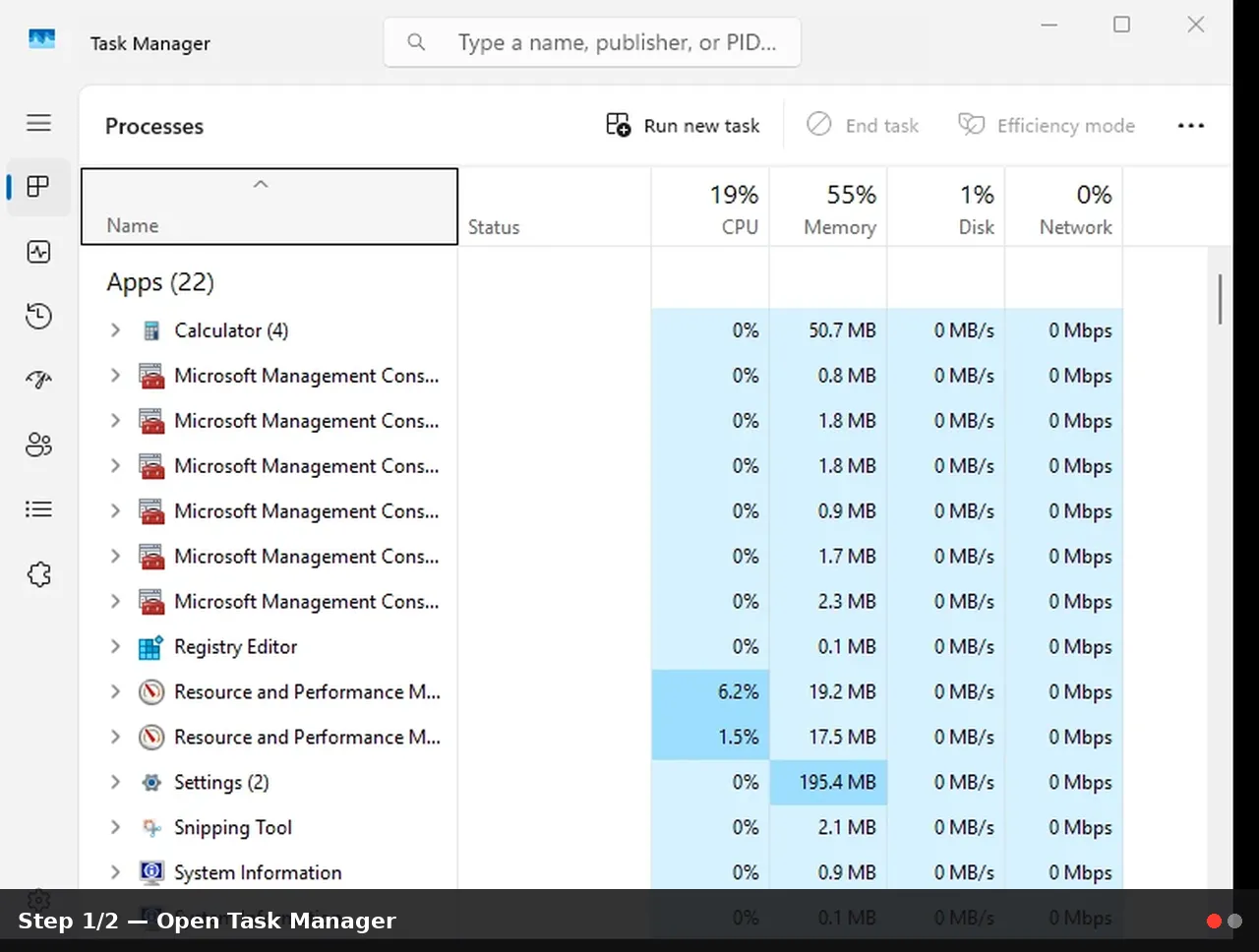1259x952 pixels.
Task: Open the three-dots more options menu
Action: coord(1190,126)
